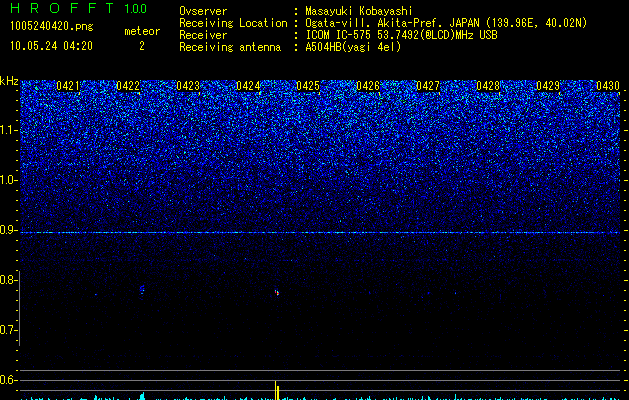This screenshot has height=400, width=629.
Task: Click the 0421 time marker
Action: coord(68,86)
